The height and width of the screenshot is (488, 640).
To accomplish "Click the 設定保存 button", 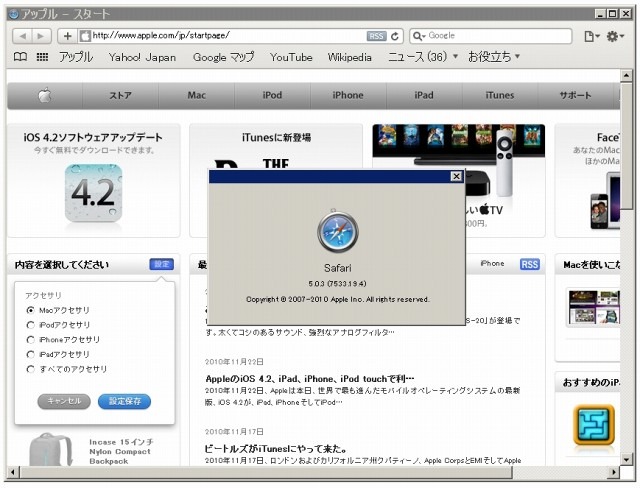I will pyautogui.click(x=124, y=401).
